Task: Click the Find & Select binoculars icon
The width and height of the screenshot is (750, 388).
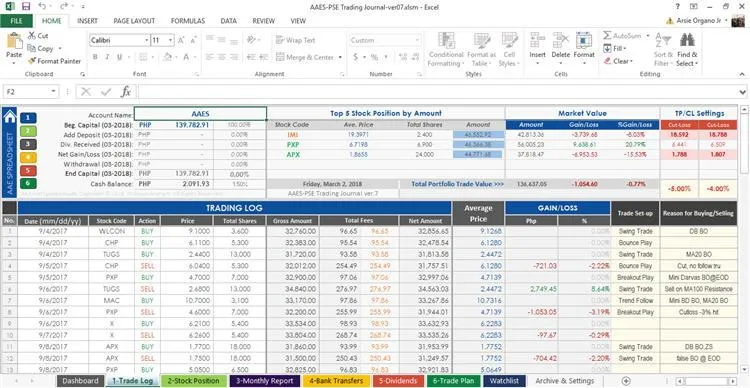Action: pyautogui.click(x=687, y=41)
